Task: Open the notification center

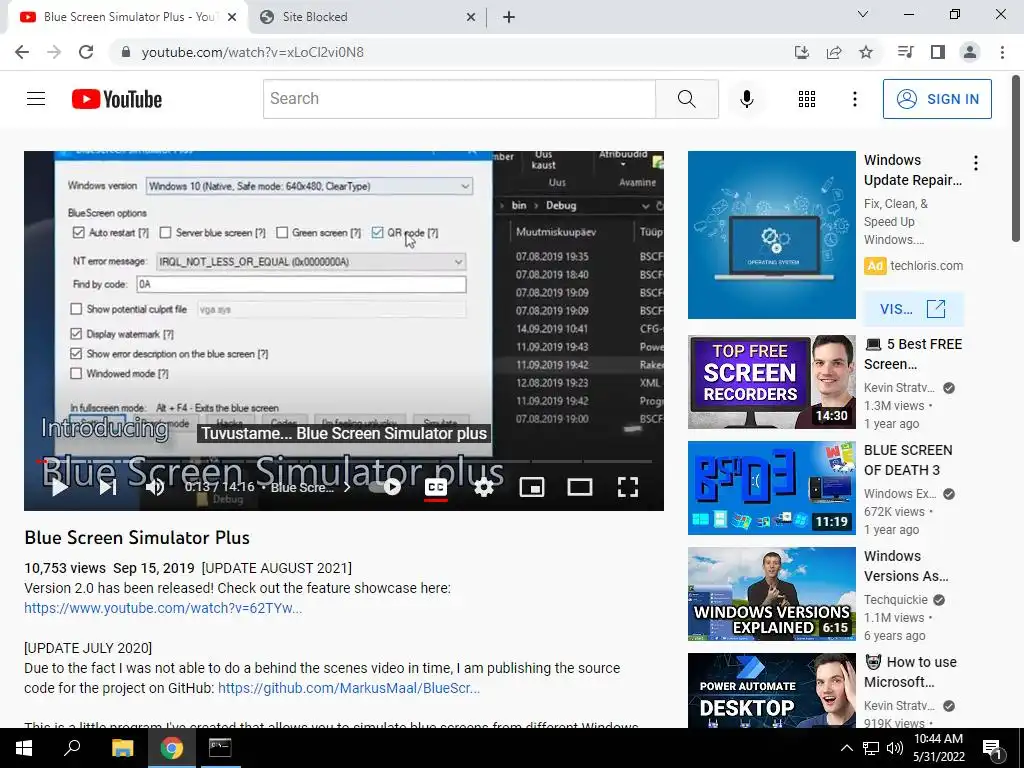Action: coord(992,748)
